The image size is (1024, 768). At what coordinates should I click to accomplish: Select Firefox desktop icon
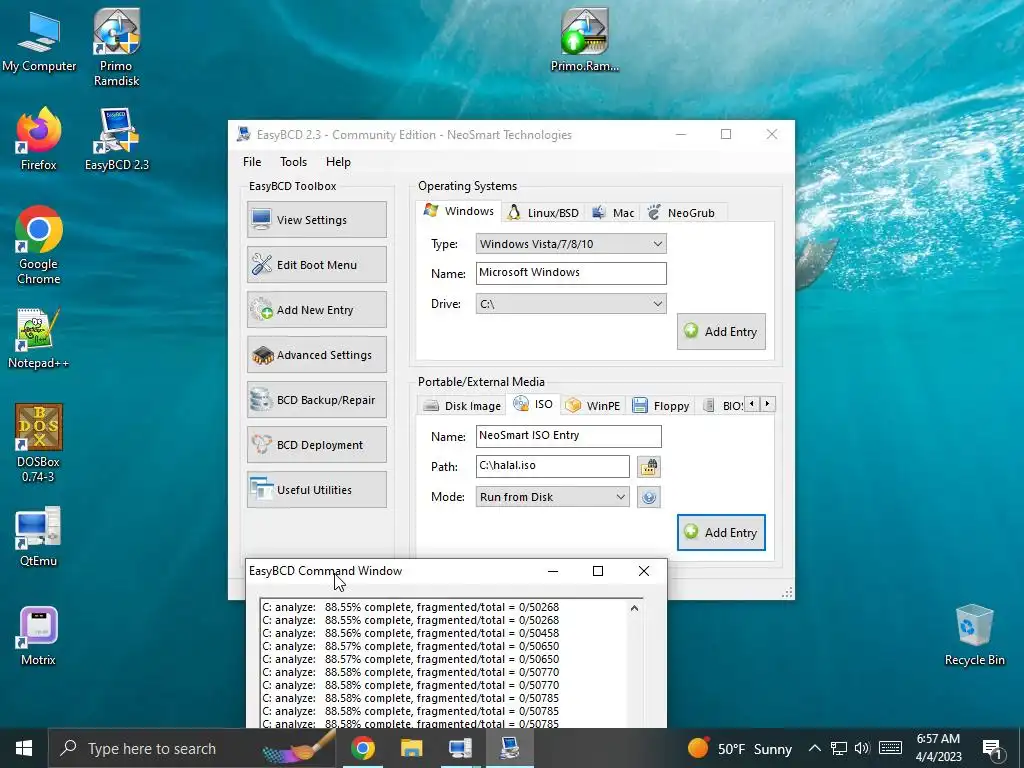point(39,139)
